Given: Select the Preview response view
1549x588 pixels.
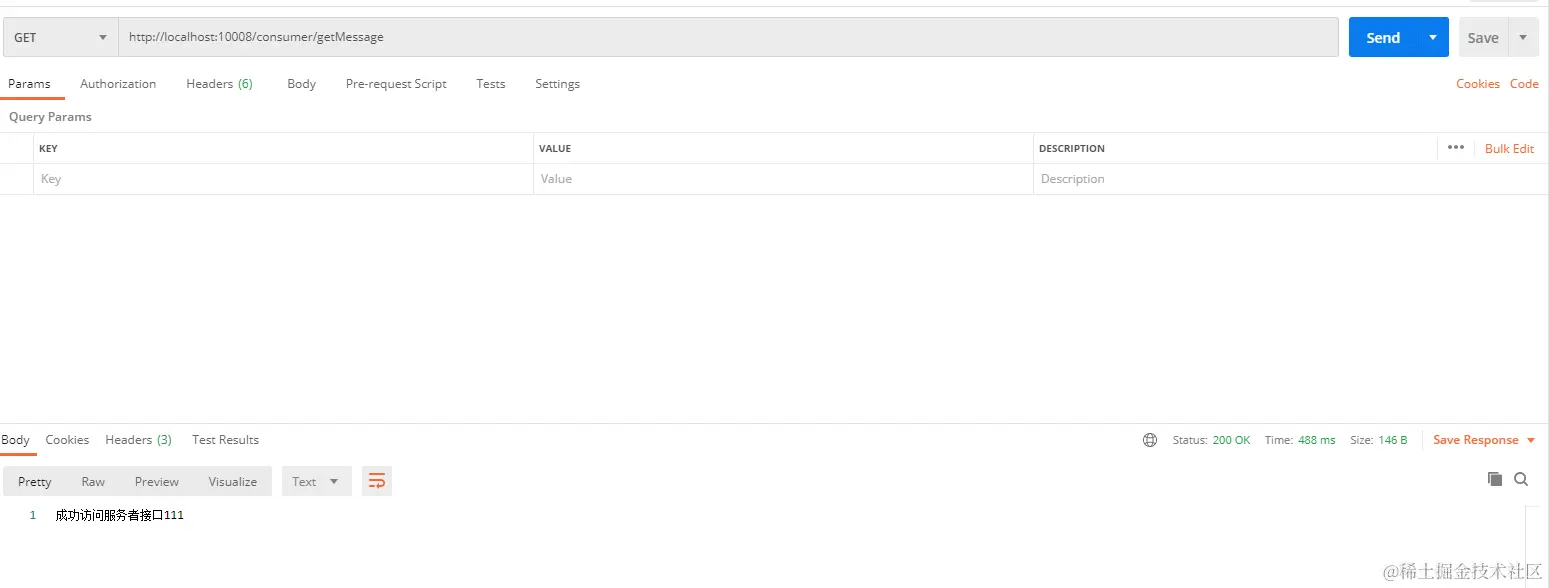Looking at the screenshot, I should coord(157,481).
